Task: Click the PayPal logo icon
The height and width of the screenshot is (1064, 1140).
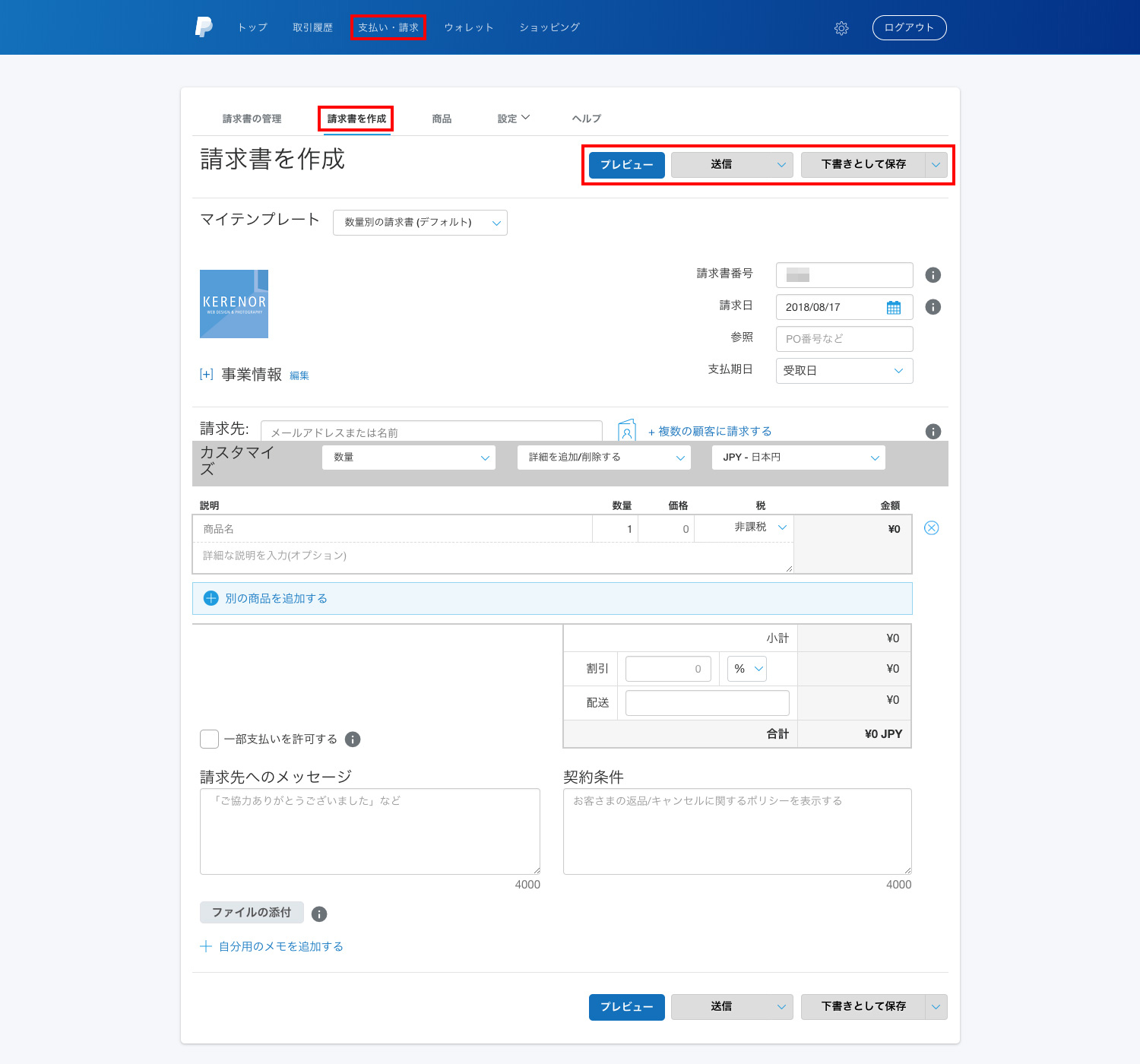Action: pyautogui.click(x=204, y=27)
